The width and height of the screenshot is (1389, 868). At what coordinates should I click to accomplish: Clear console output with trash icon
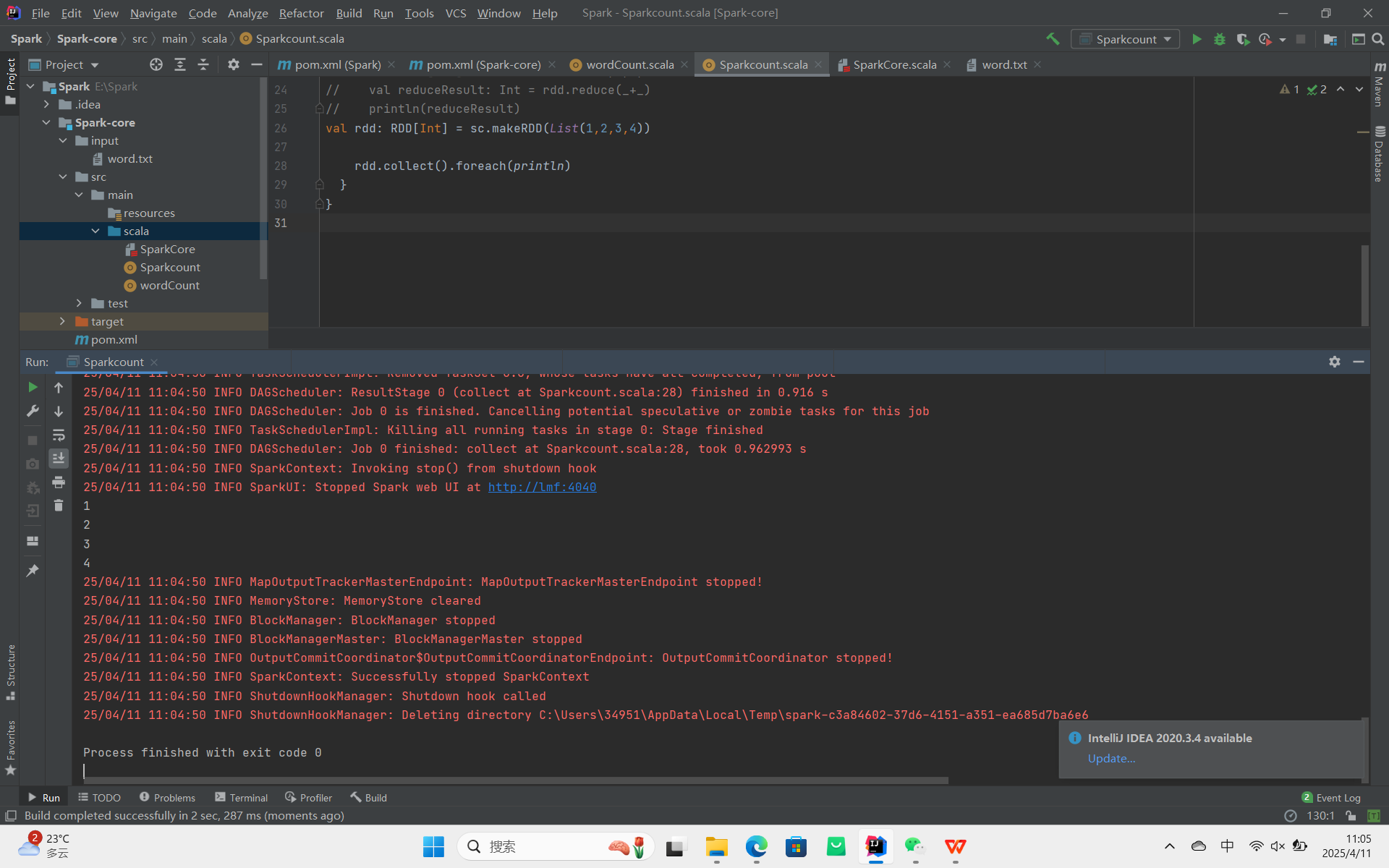pyautogui.click(x=59, y=506)
